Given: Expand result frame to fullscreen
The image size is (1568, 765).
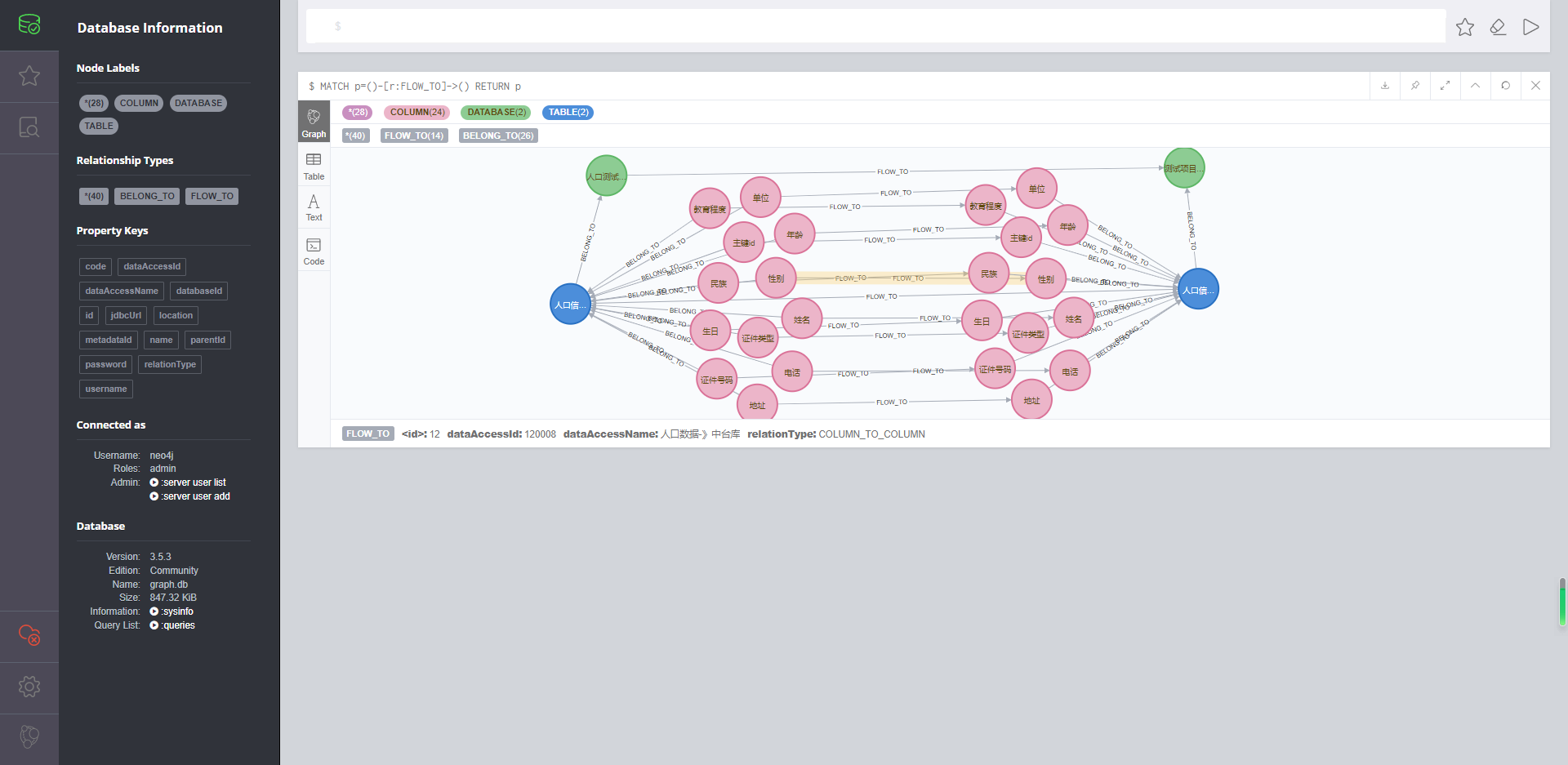Looking at the screenshot, I should click(1445, 86).
